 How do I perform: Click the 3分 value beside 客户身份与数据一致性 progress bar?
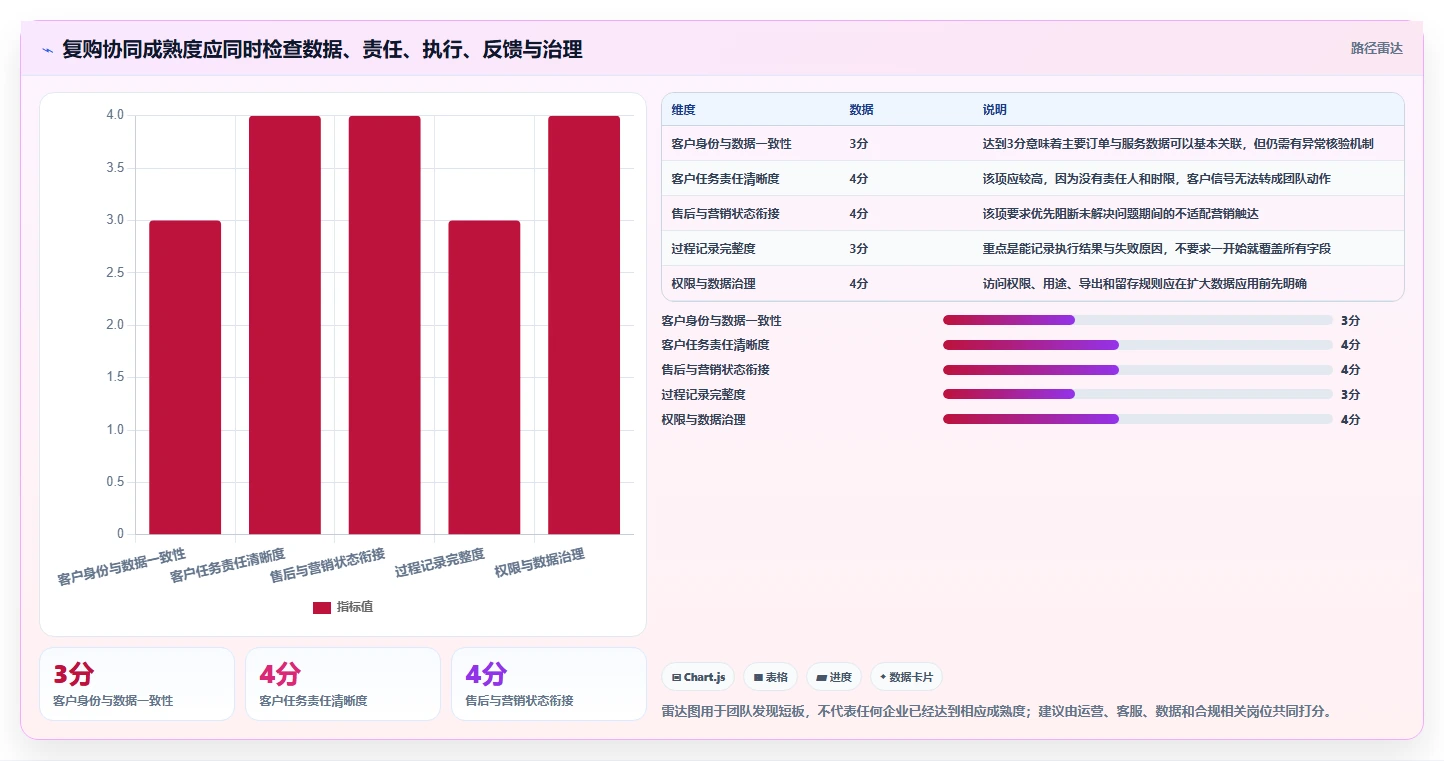[1351, 321]
